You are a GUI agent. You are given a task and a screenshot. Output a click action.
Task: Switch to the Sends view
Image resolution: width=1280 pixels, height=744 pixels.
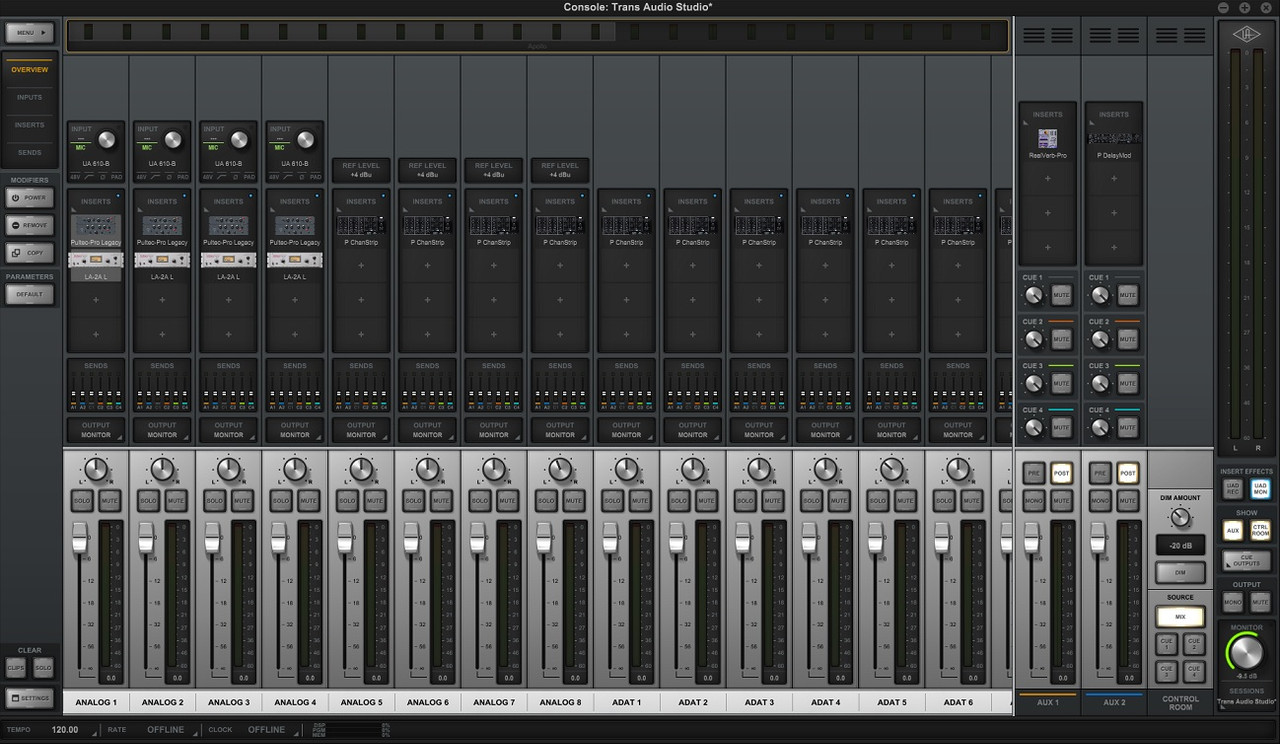[x=30, y=153]
